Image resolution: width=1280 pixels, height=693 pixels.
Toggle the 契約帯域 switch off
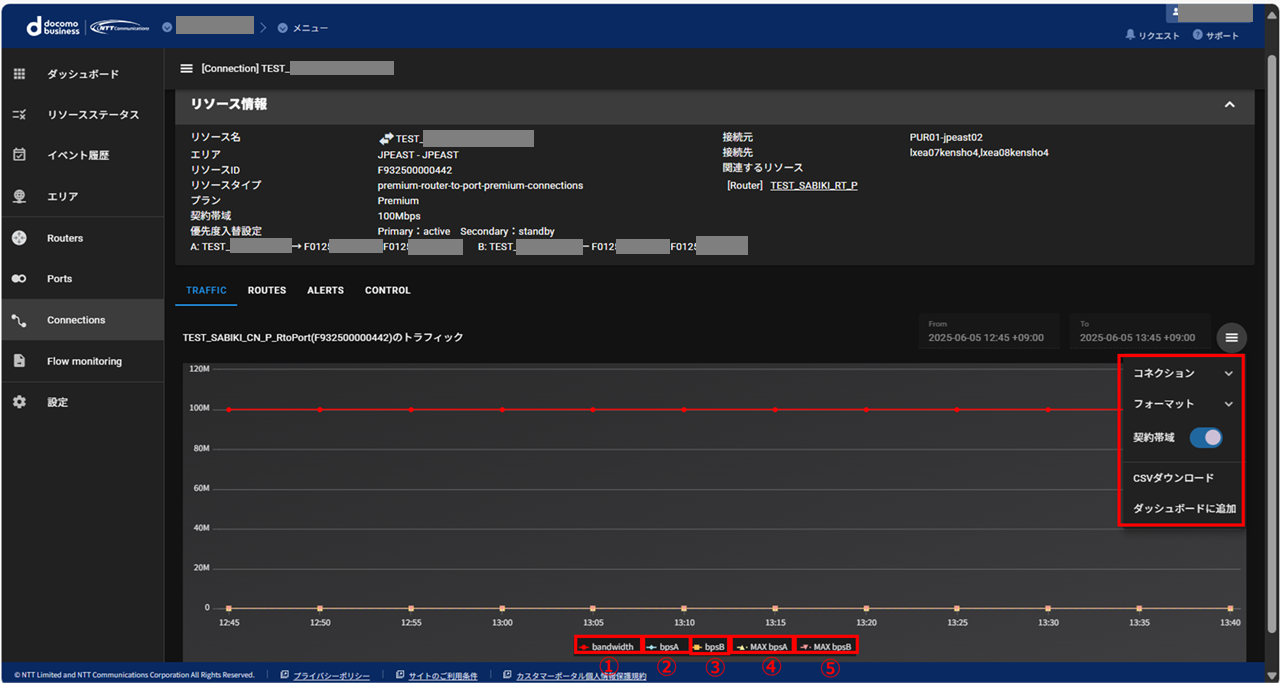pyautogui.click(x=1205, y=438)
